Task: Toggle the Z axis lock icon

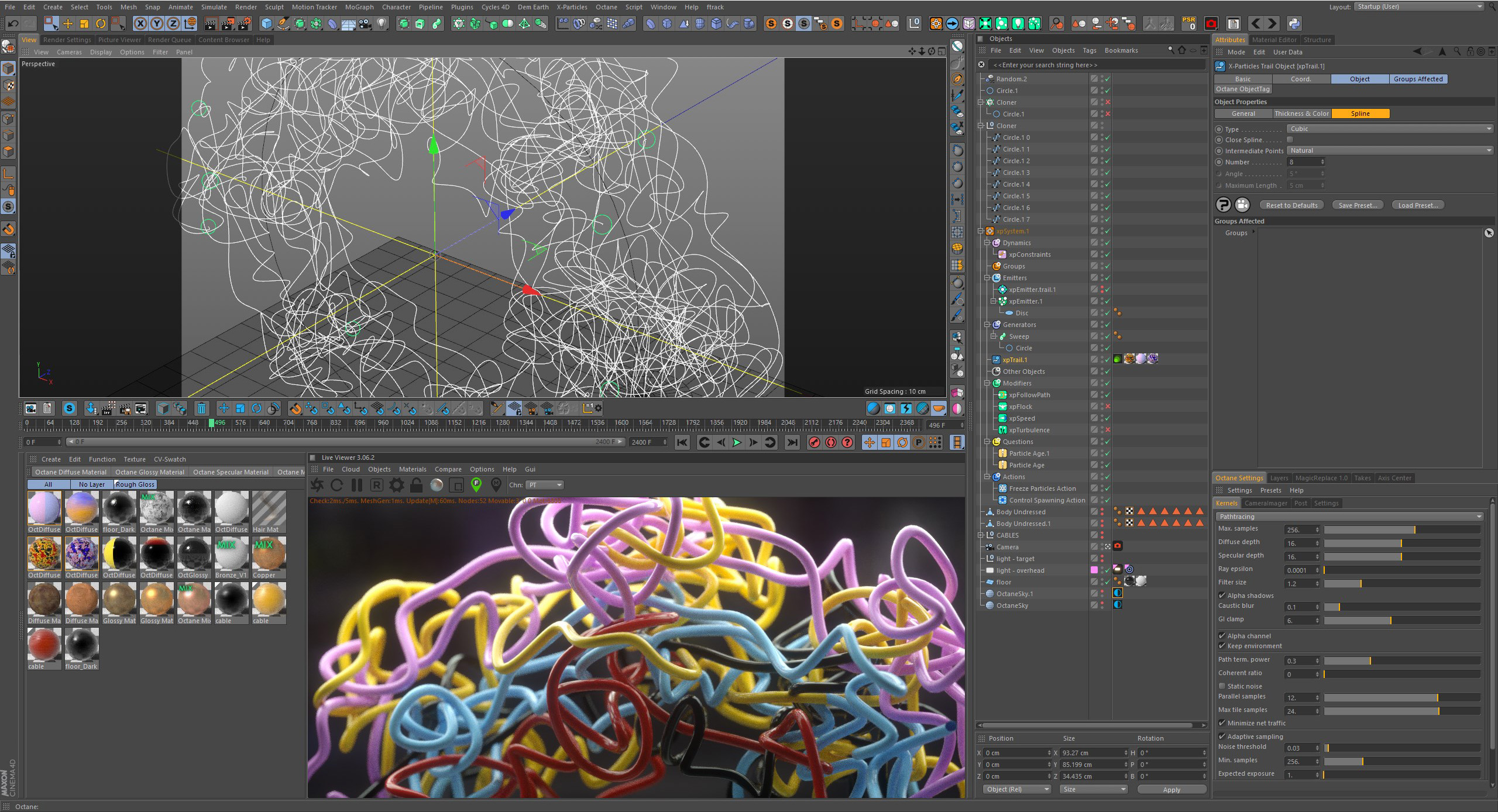Action: click(173, 24)
